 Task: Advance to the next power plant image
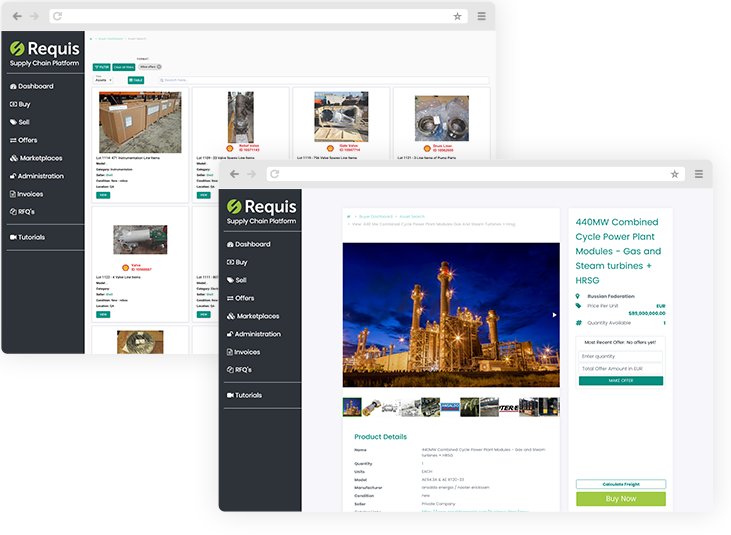(x=554, y=315)
